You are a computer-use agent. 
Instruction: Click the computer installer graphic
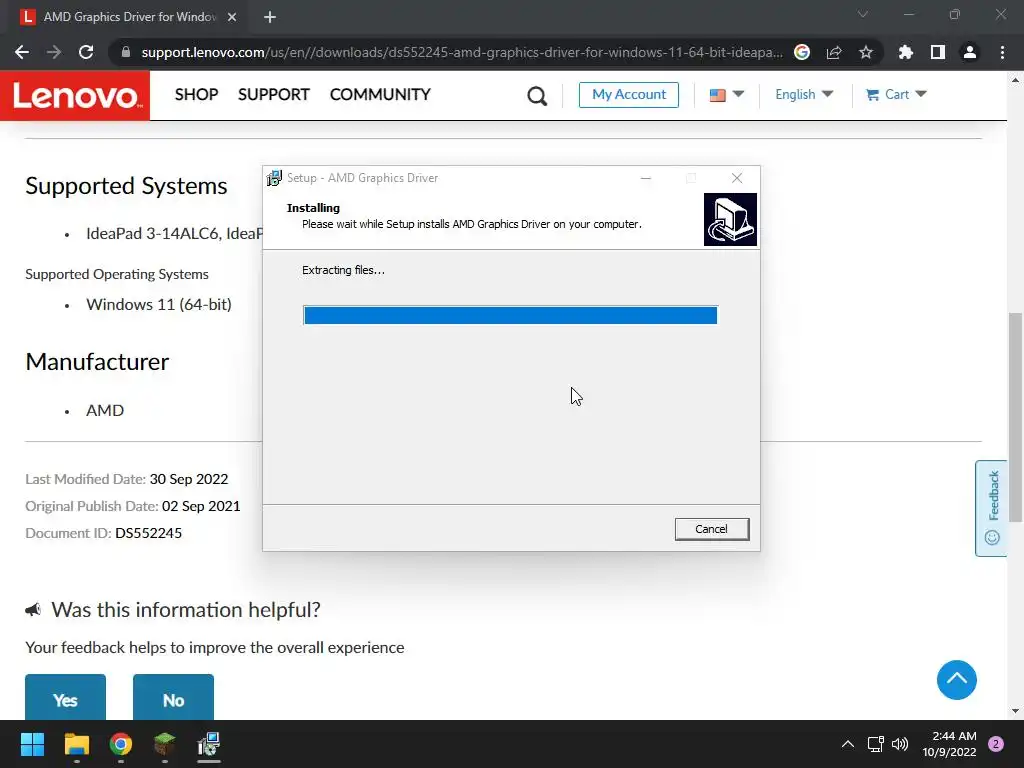point(730,219)
